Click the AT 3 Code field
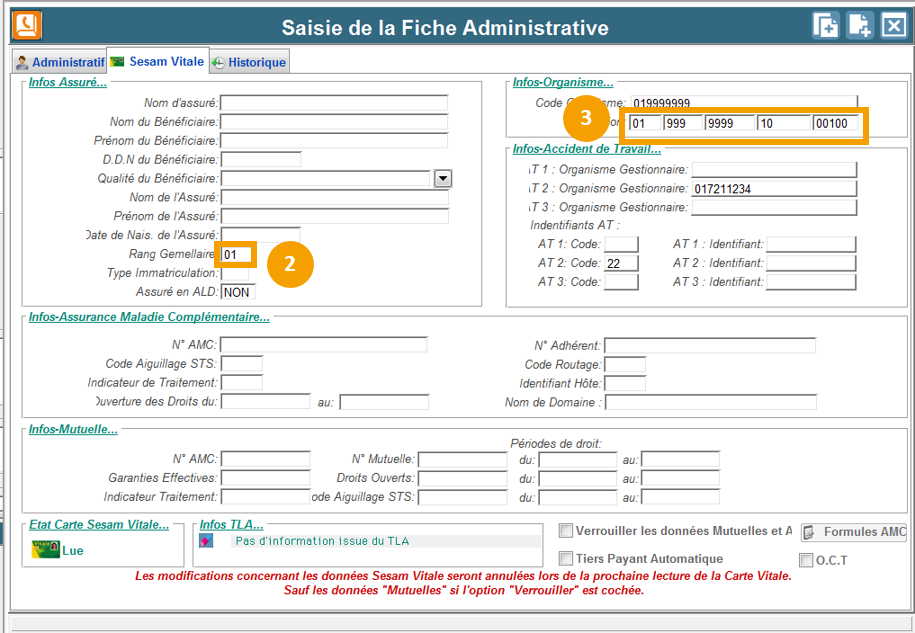 pos(621,282)
